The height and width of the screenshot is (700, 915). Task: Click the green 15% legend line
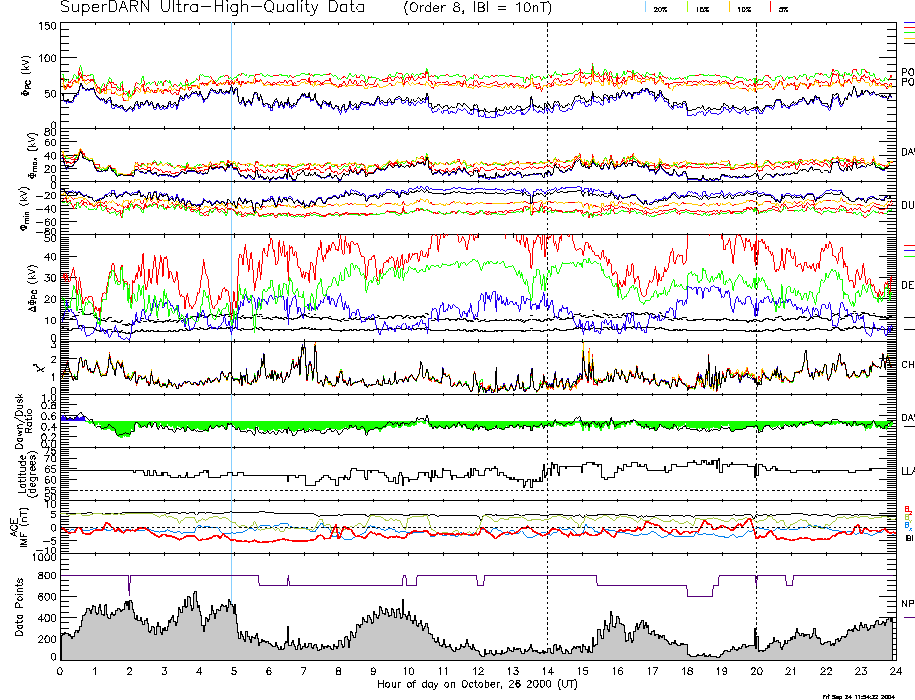(x=687, y=7)
